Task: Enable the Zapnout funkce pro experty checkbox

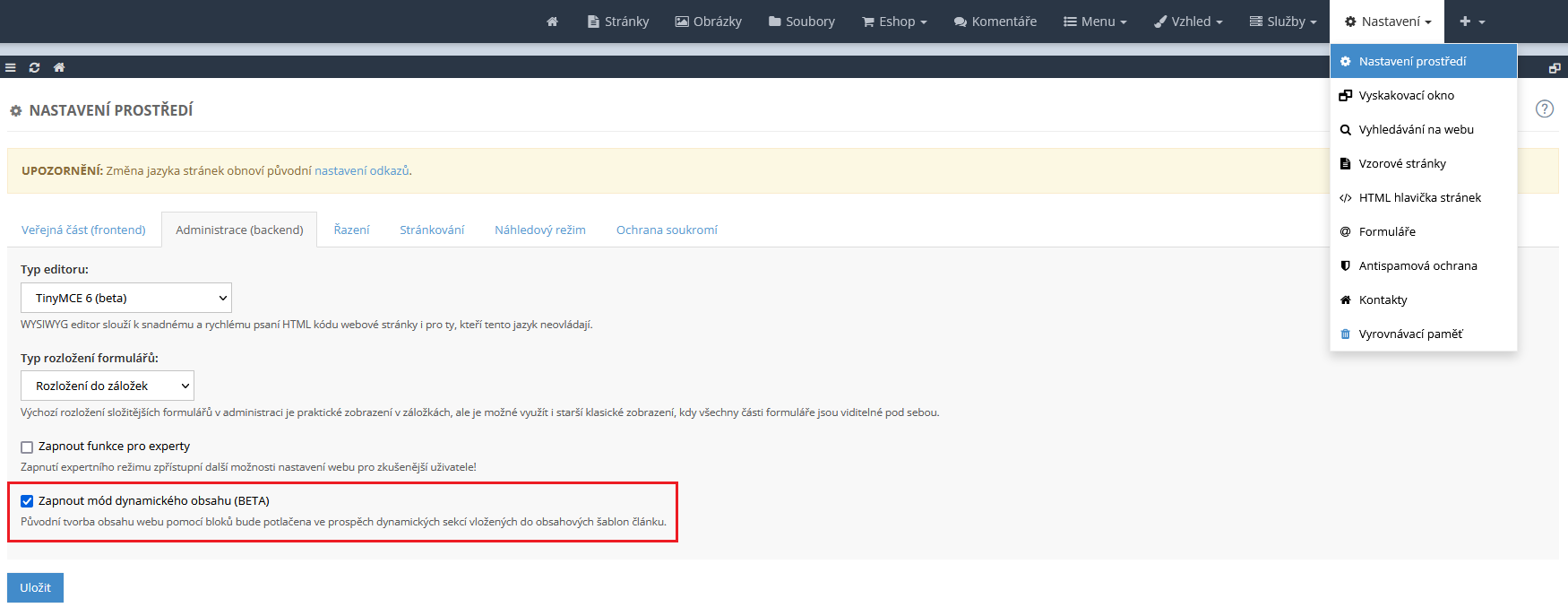Action: (x=27, y=447)
